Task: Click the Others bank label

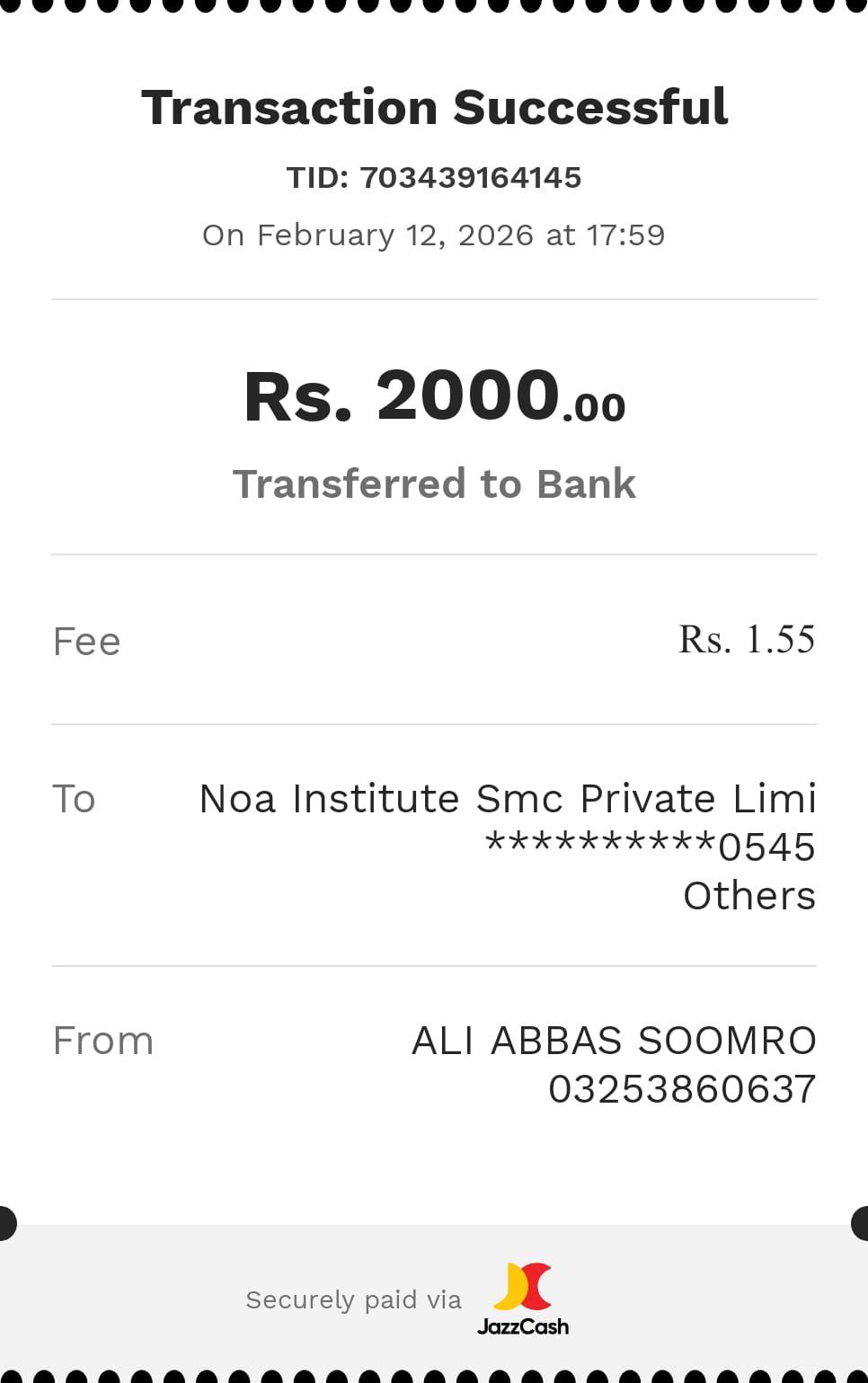Action: point(749,896)
